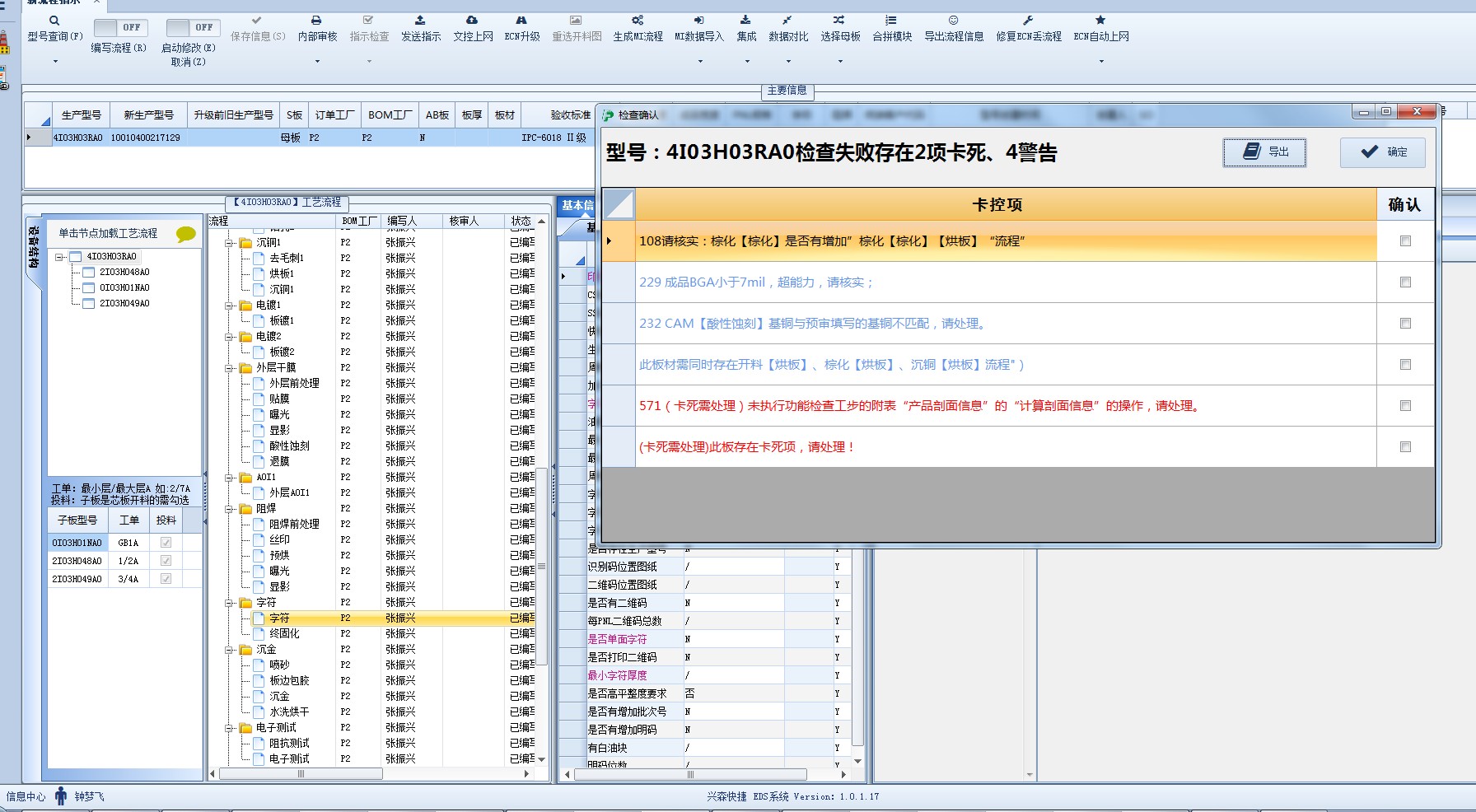Collapse the 沉金 process group
The width and height of the screenshot is (1476, 812).
point(230,650)
